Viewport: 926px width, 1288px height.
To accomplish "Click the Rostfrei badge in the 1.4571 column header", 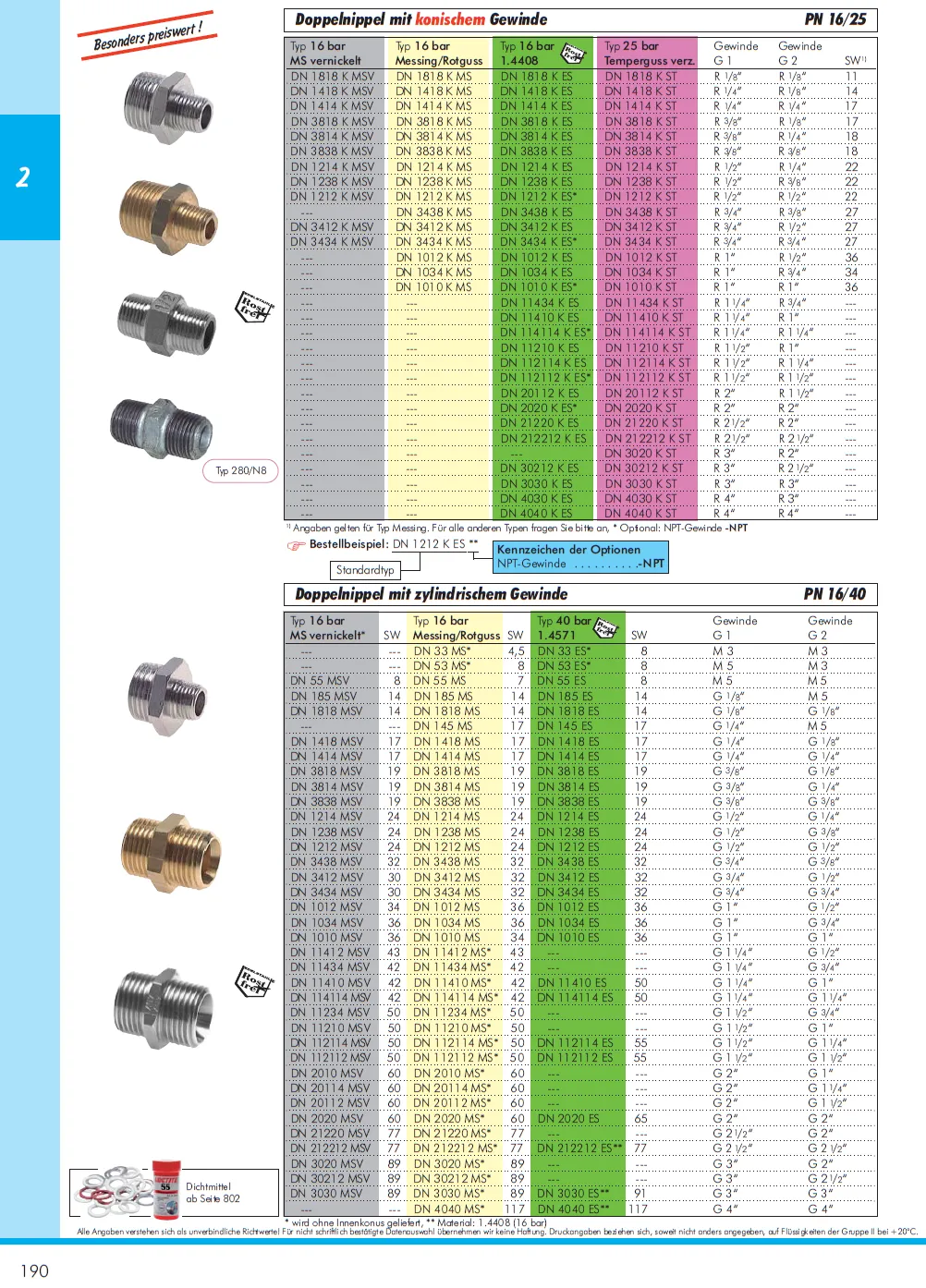I will (606, 628).
